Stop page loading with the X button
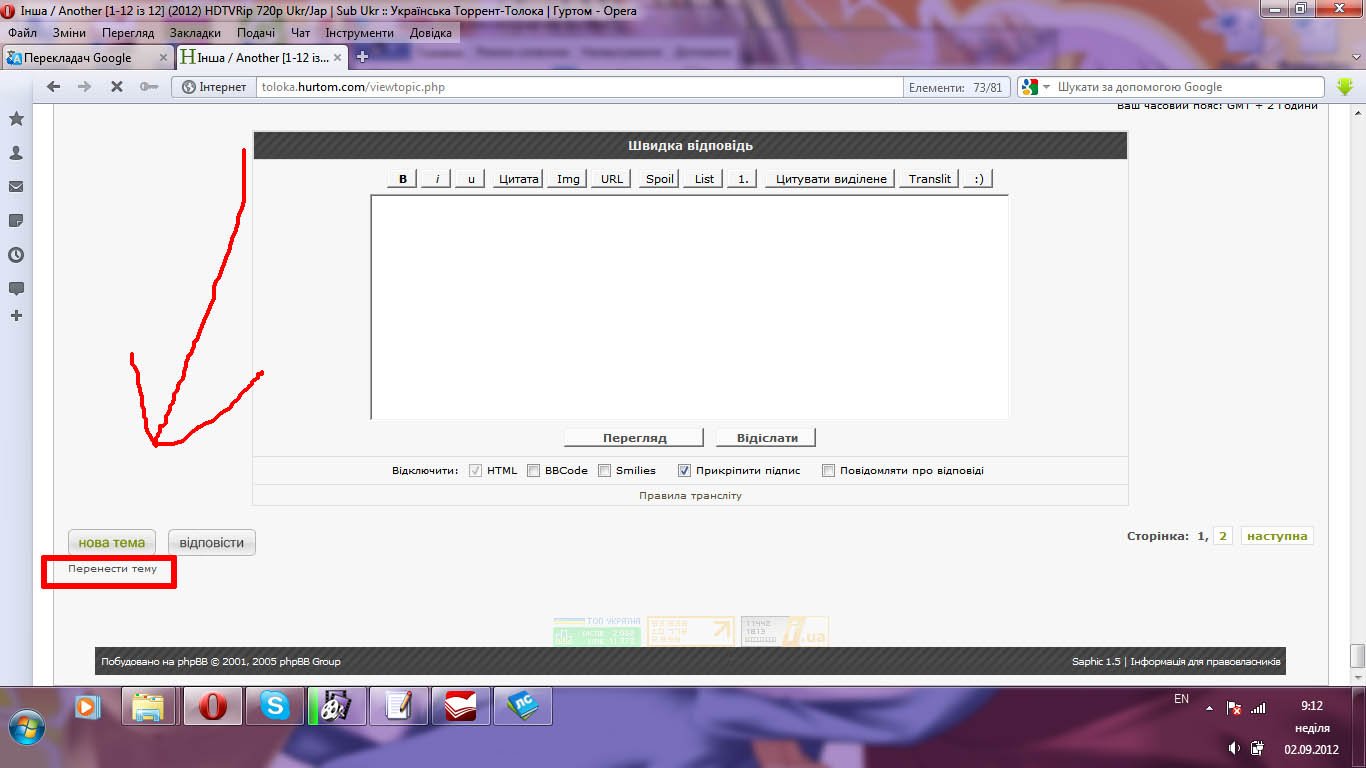Screen dimensions: 1366x768 tap(116, 87)
